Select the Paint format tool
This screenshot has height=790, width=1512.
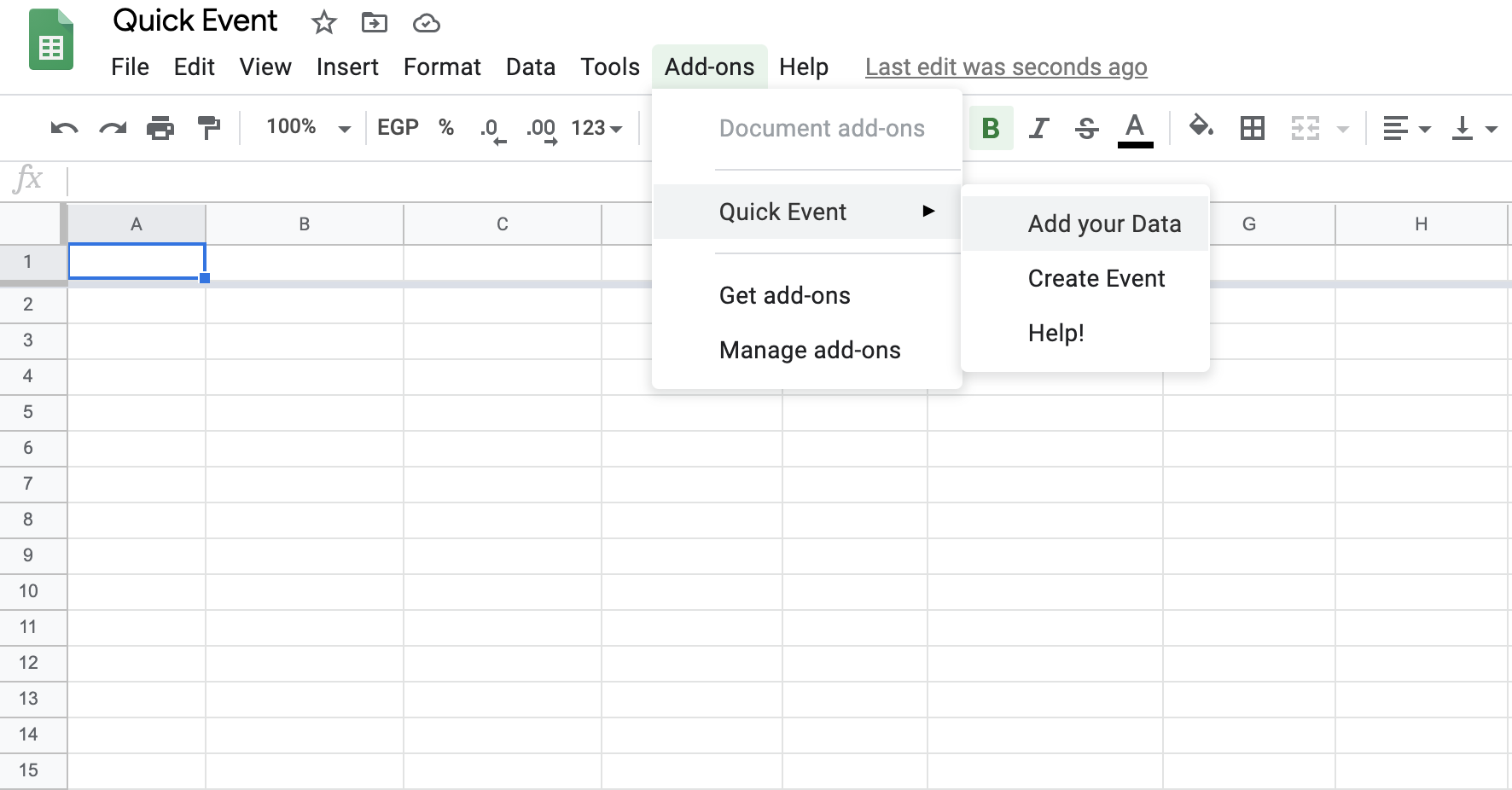(x=209, y=128)
